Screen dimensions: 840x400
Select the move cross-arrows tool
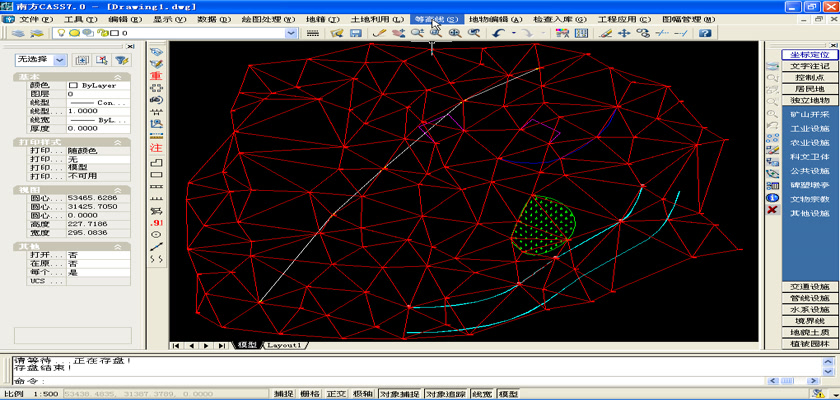(624, 33)
